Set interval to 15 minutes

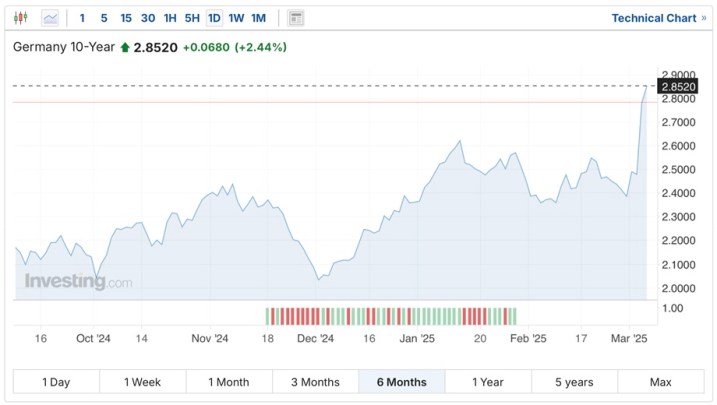[x=126, y=18]
